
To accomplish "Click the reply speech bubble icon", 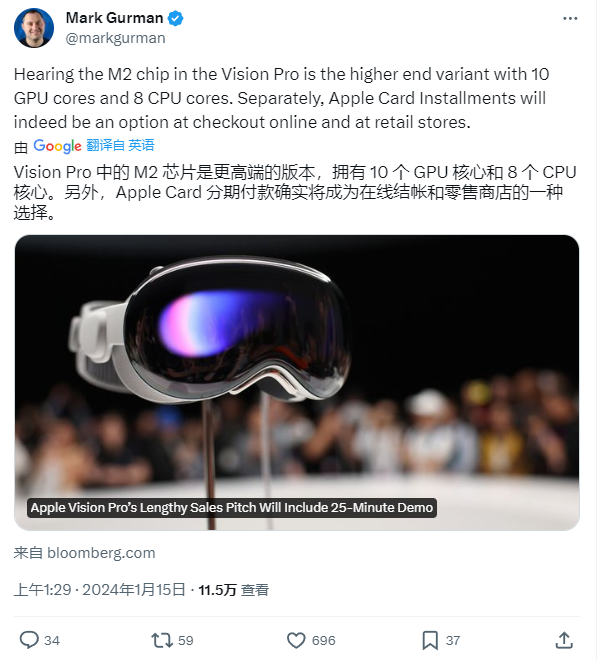I will (29, 641).
